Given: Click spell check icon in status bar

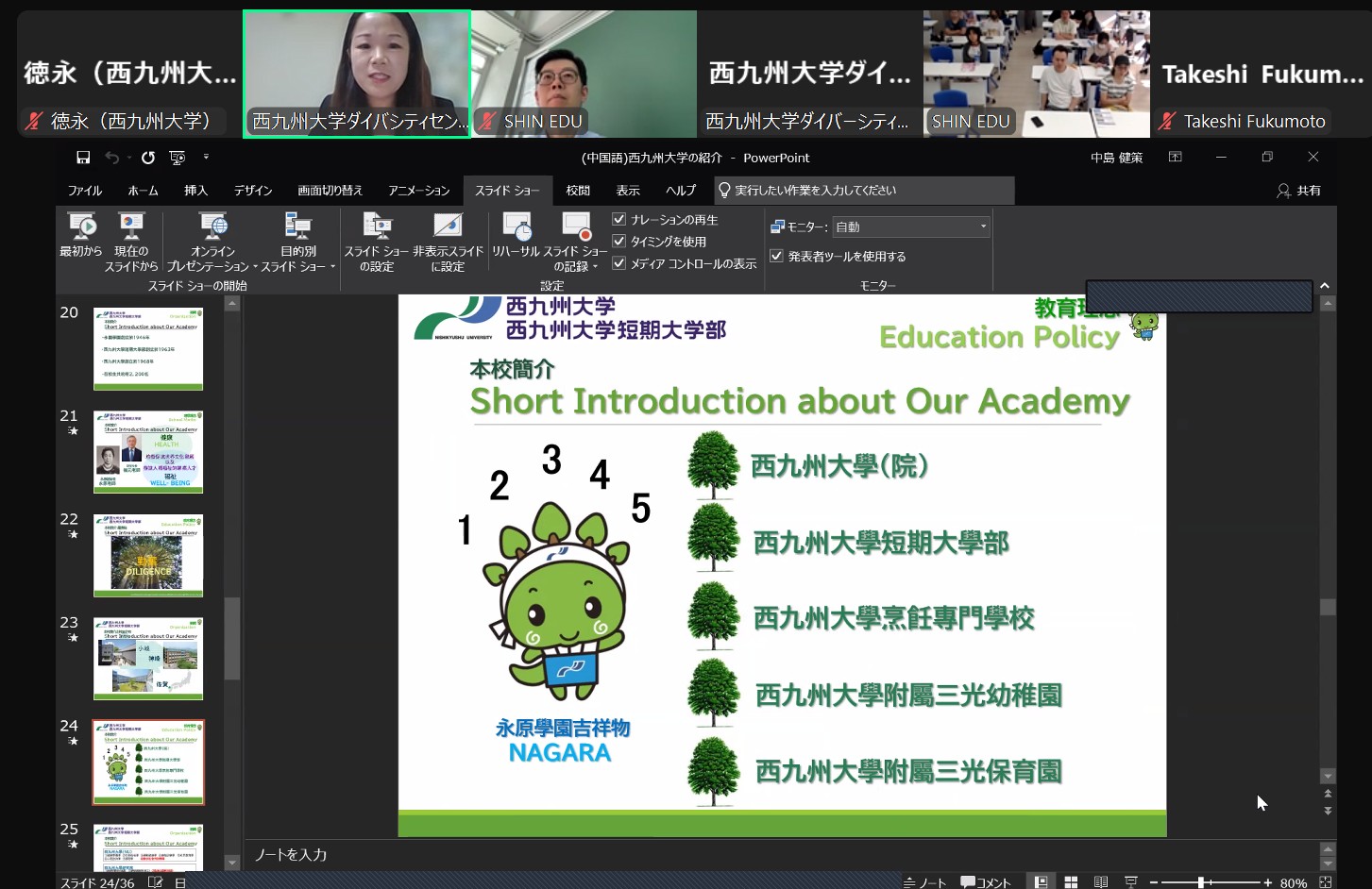Looking at the screenshot, I should 155,882.
